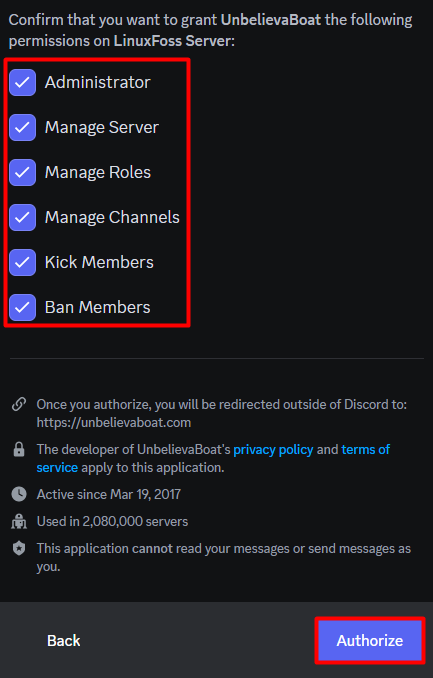Image resolution: width=433 pixels, height=678 pixels.
Task: Click the Manage Channels label text
Action: 112,217
